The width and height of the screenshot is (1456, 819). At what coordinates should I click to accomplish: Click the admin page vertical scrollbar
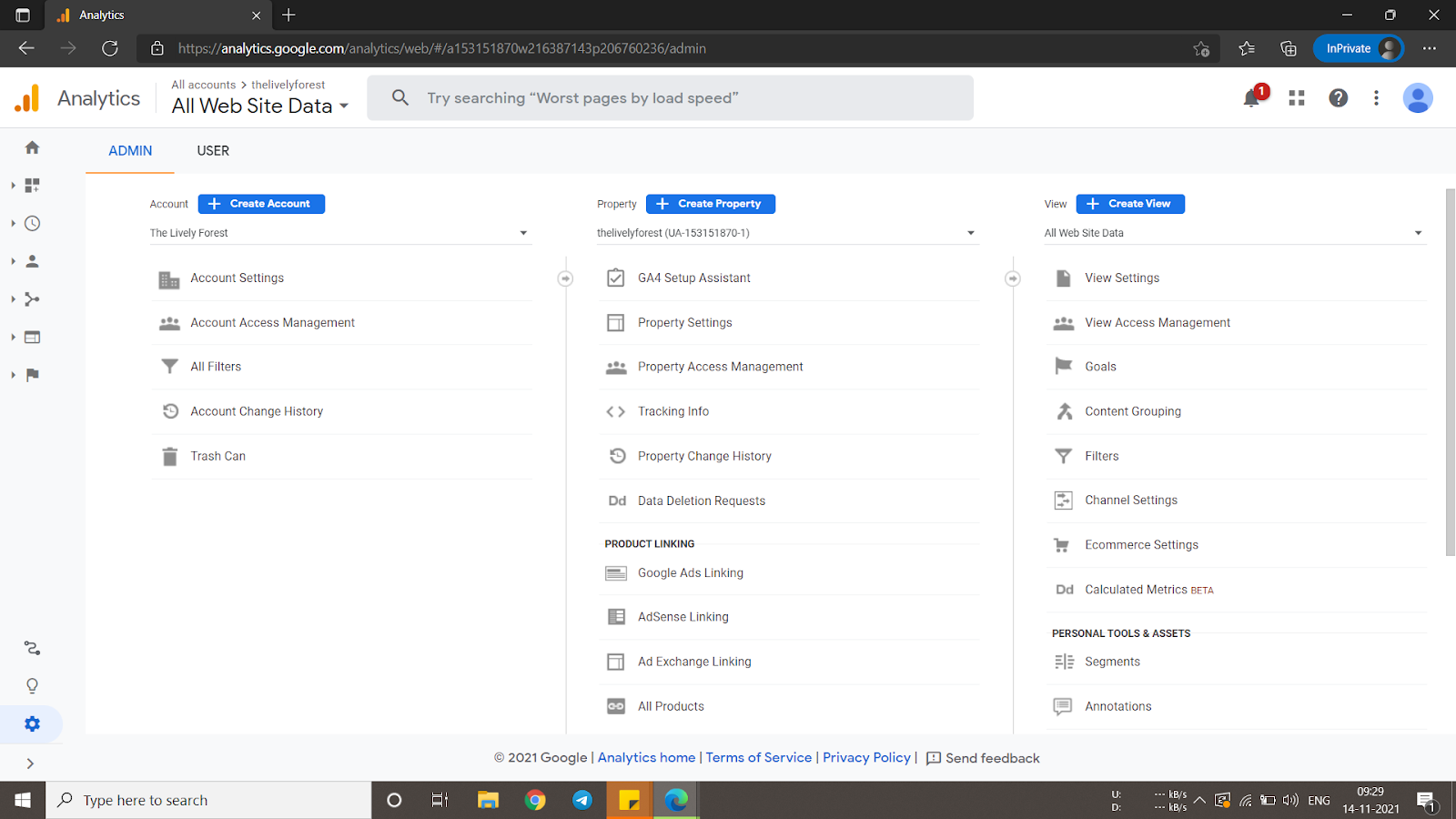tap(1451, 372)
